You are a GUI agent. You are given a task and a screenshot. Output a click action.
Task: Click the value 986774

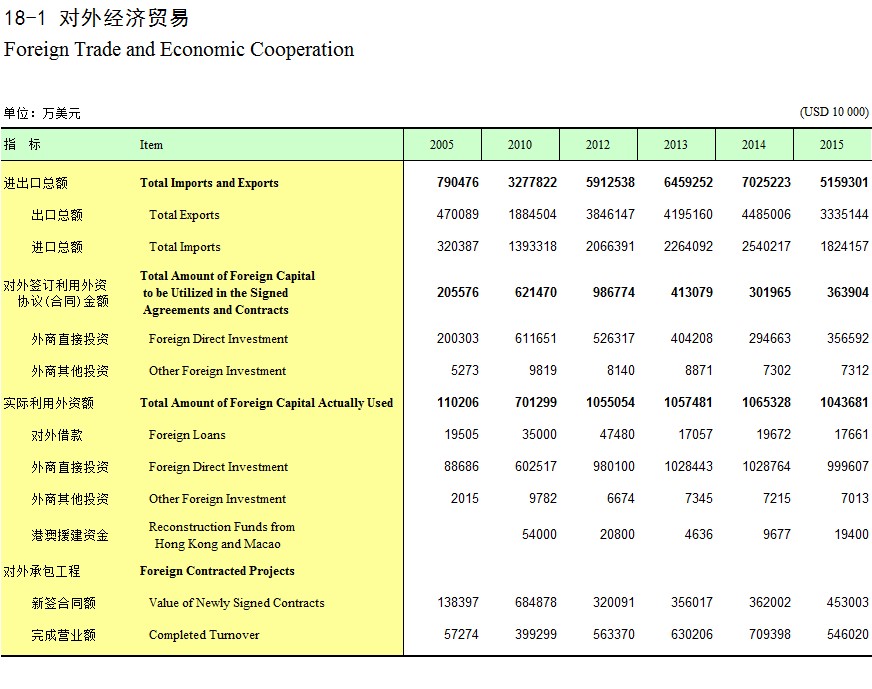(613, 293)
